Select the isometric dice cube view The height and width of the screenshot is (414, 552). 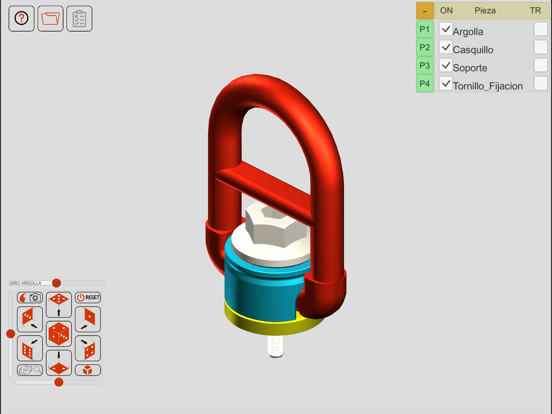pos(59,333)
